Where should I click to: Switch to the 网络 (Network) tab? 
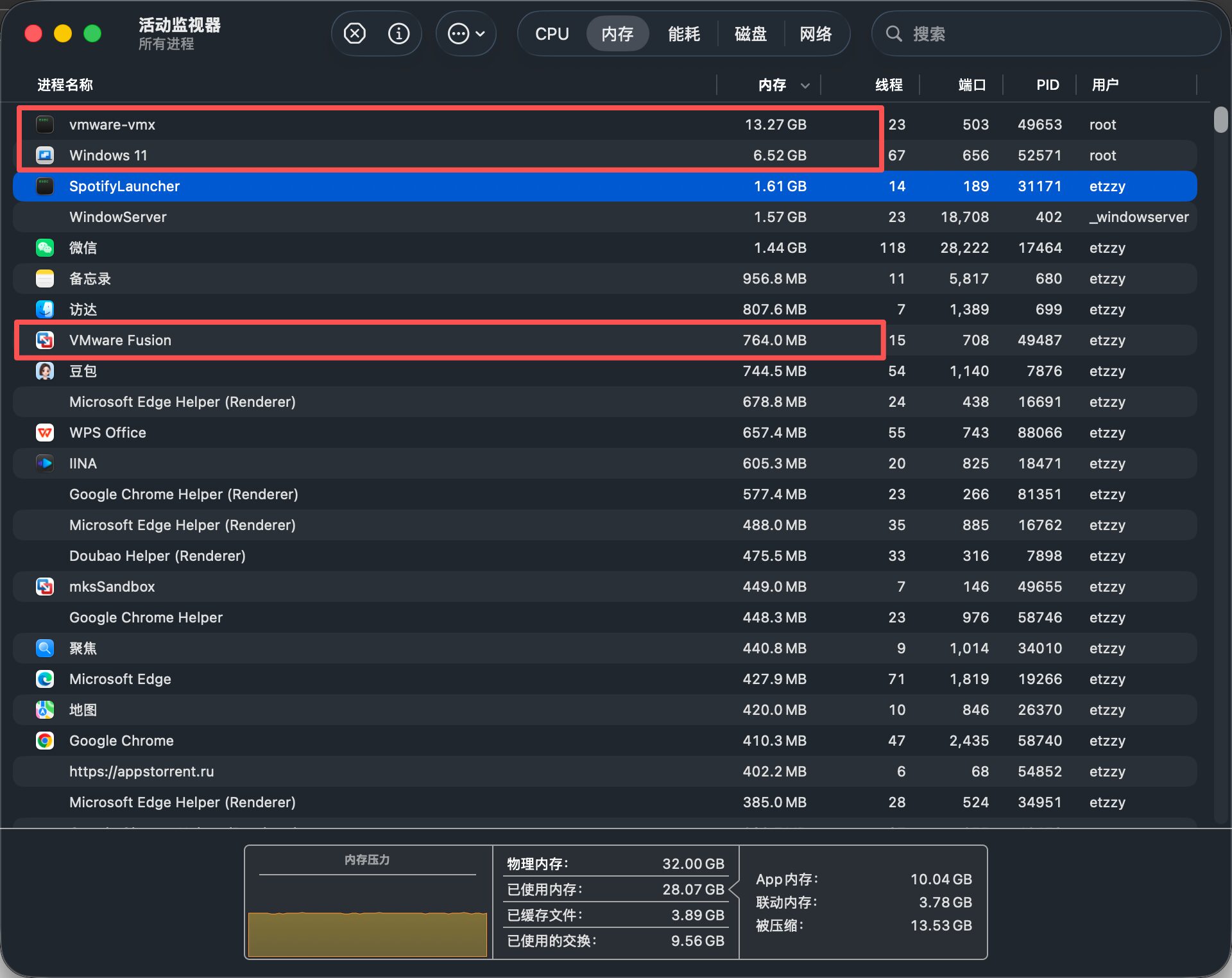[817, 33]
